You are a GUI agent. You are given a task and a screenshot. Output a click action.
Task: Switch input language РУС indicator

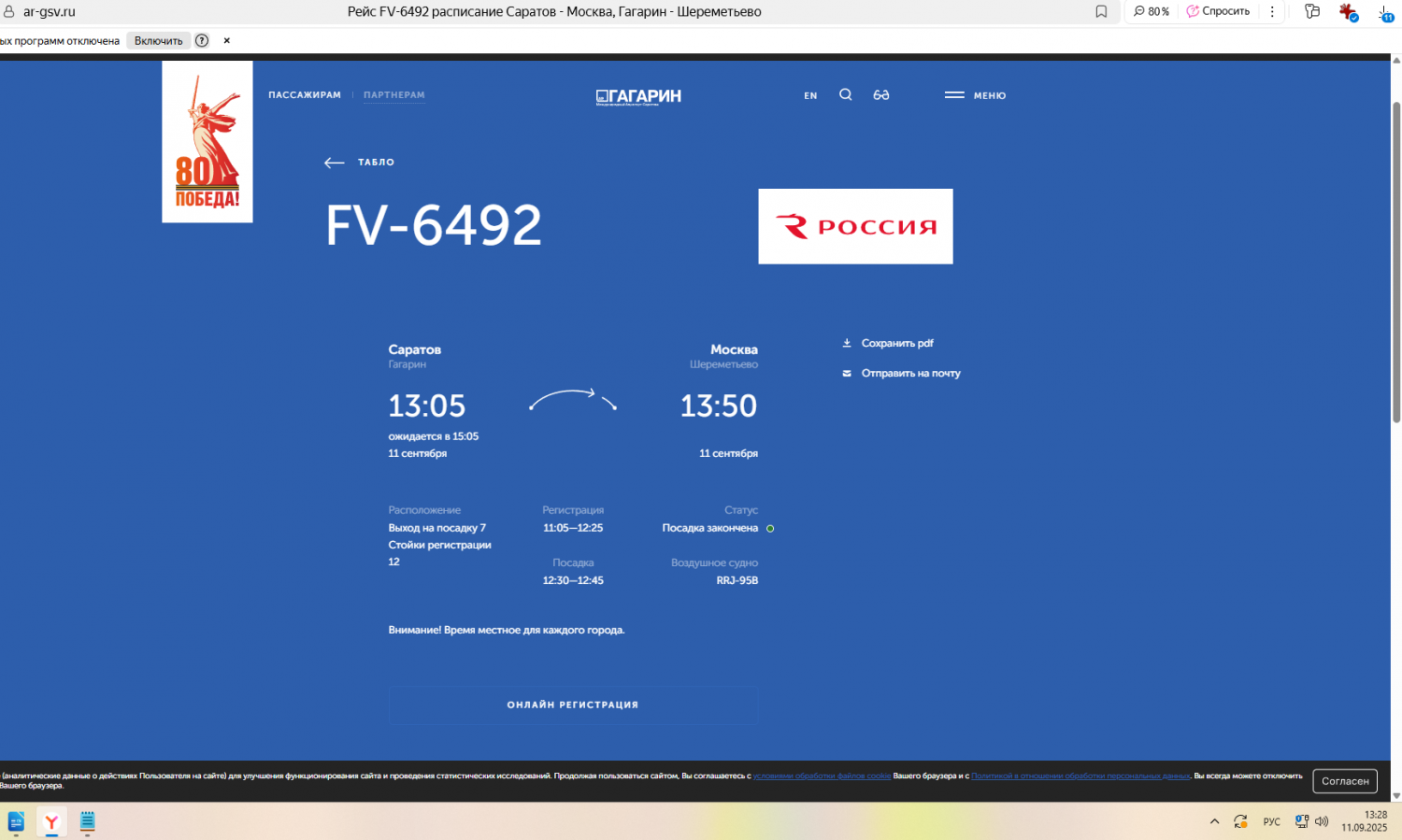point(1272,822)
